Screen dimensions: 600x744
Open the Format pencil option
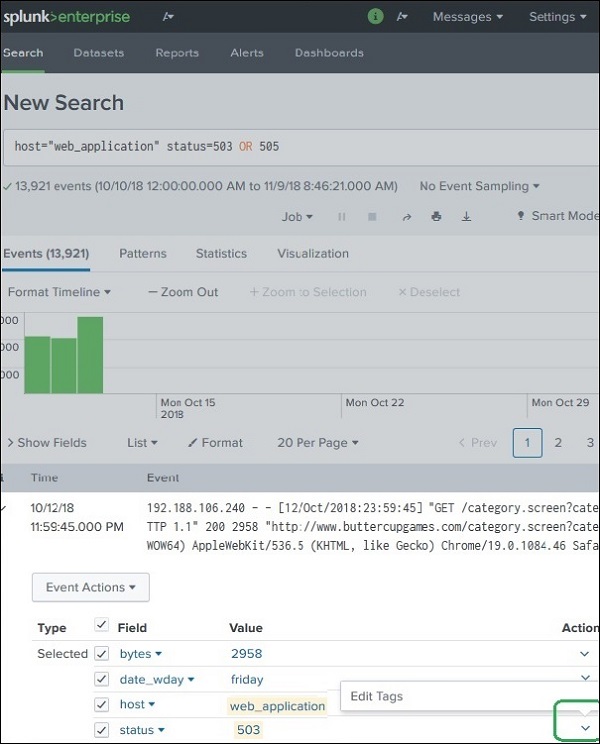coord(215,442)
